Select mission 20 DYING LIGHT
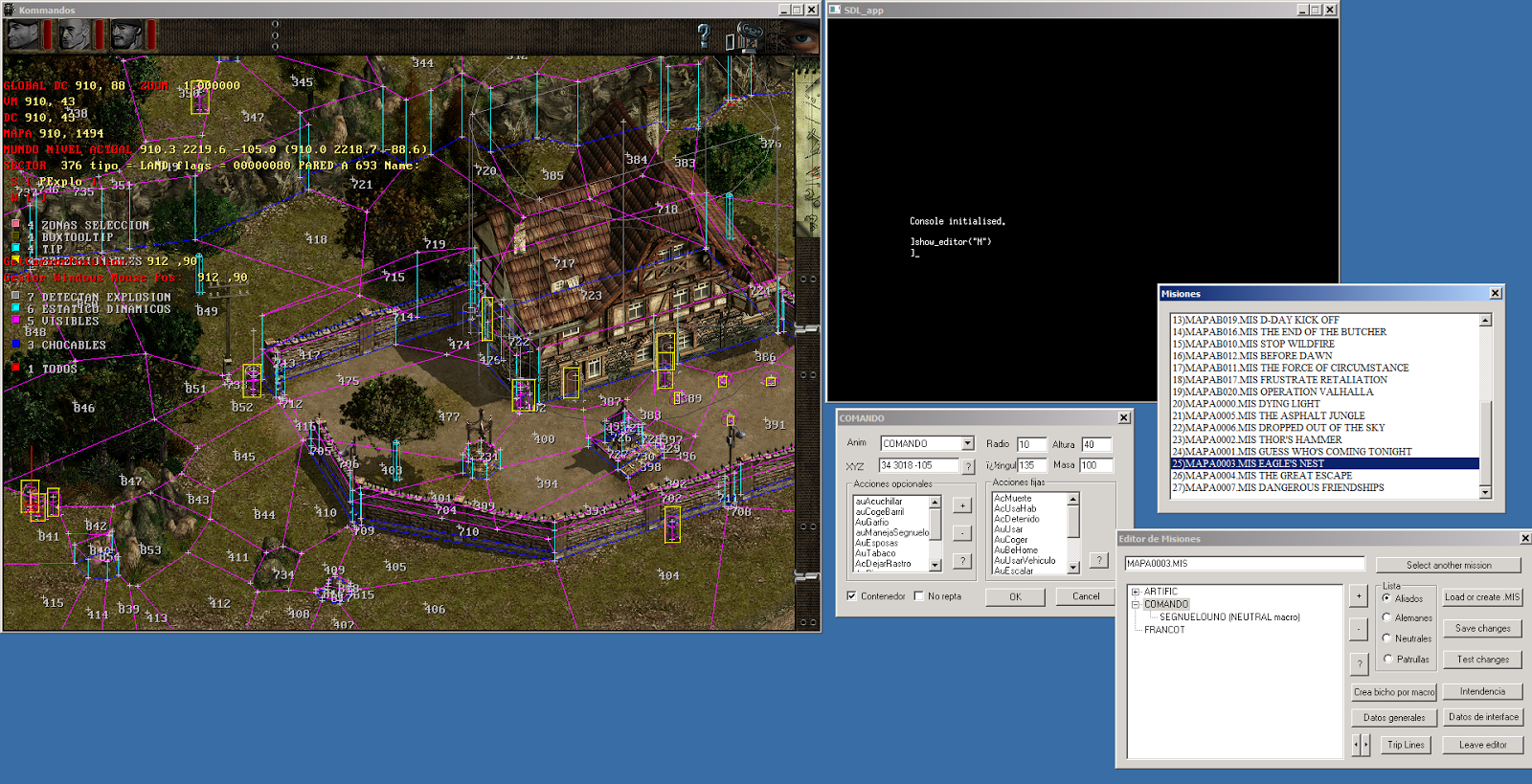 [x=1325, y=404]
